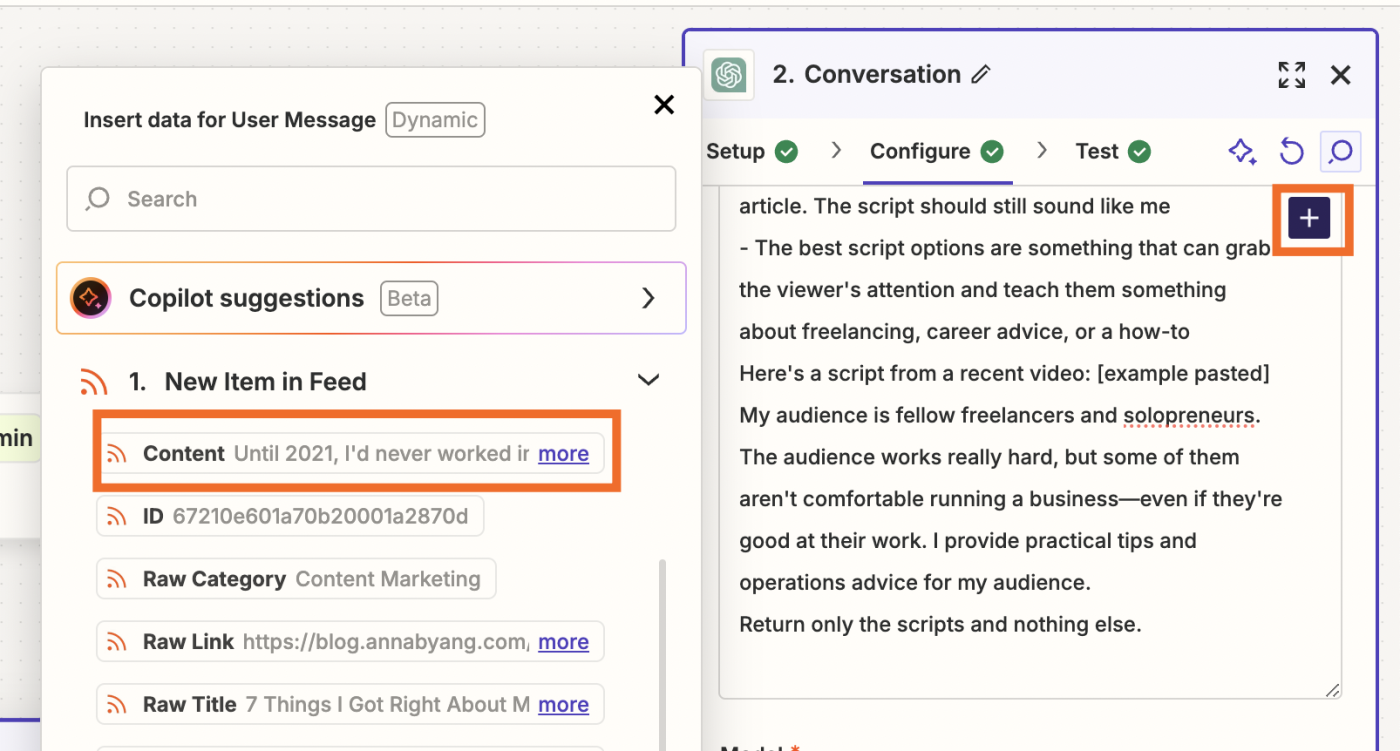The width and height of the screenshot is (1400, 751).
Task: Click the Copilot suggestions sparkle icon
Action: (90, 298)
